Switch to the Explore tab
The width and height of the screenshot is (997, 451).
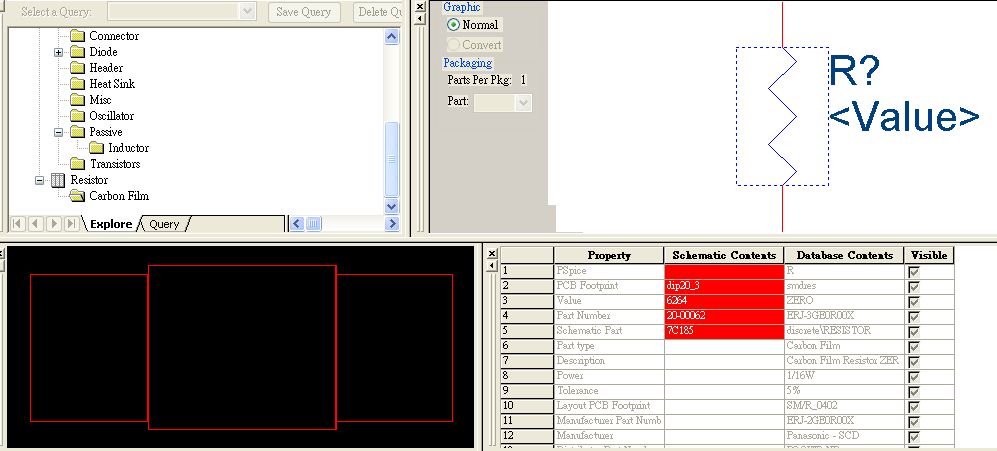(111, 224)
